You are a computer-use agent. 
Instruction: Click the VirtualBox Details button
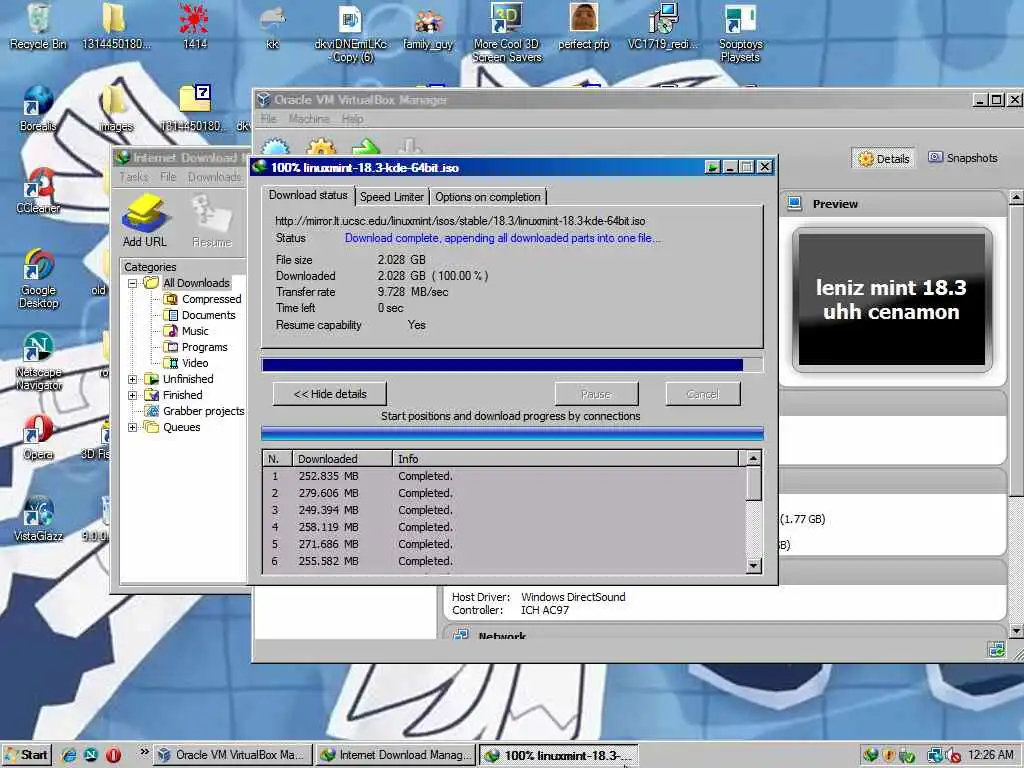point(884,159)
